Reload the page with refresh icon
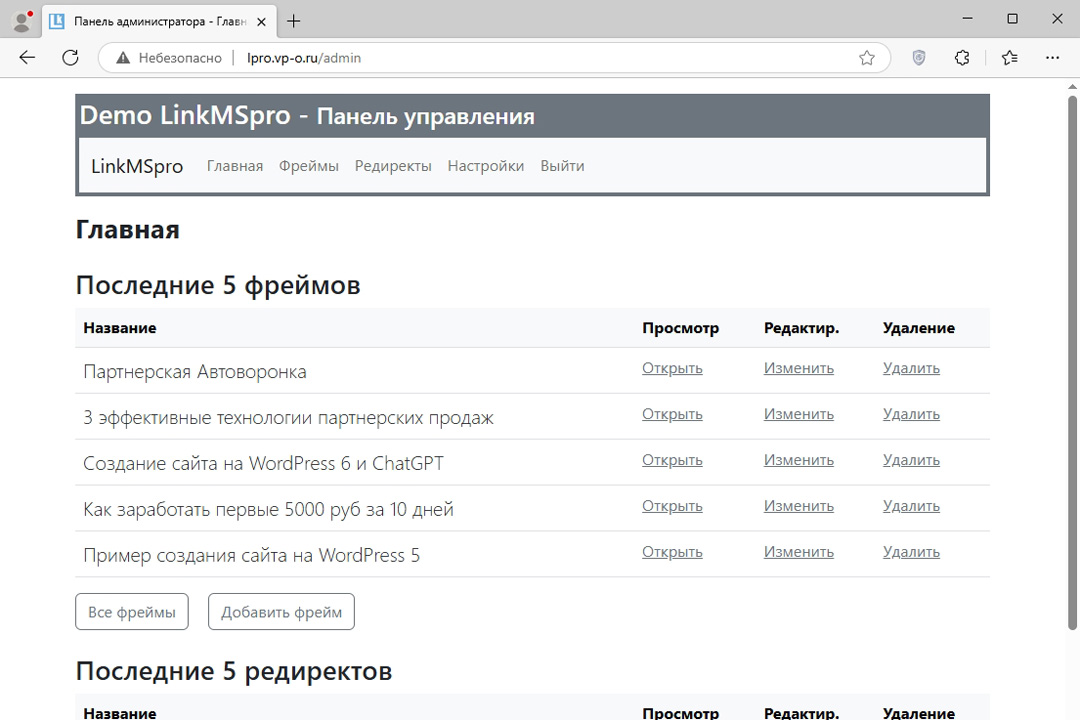 click(70, 58)
